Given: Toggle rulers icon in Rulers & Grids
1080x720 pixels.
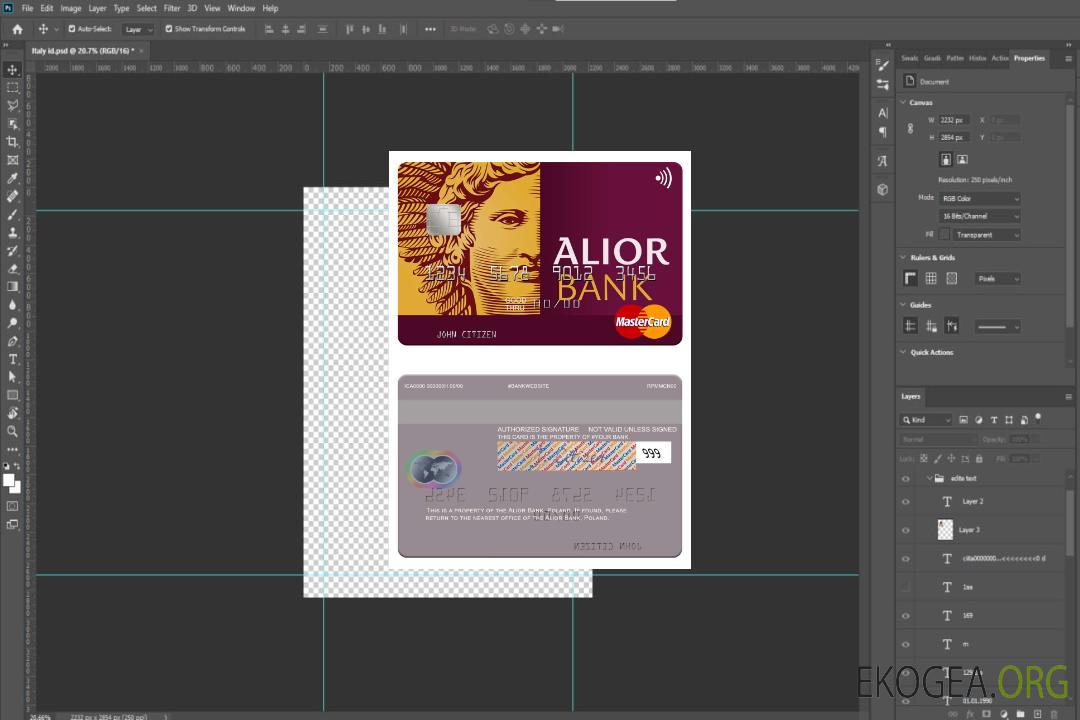Looking at the screenshot, I should tap(911, 278).
